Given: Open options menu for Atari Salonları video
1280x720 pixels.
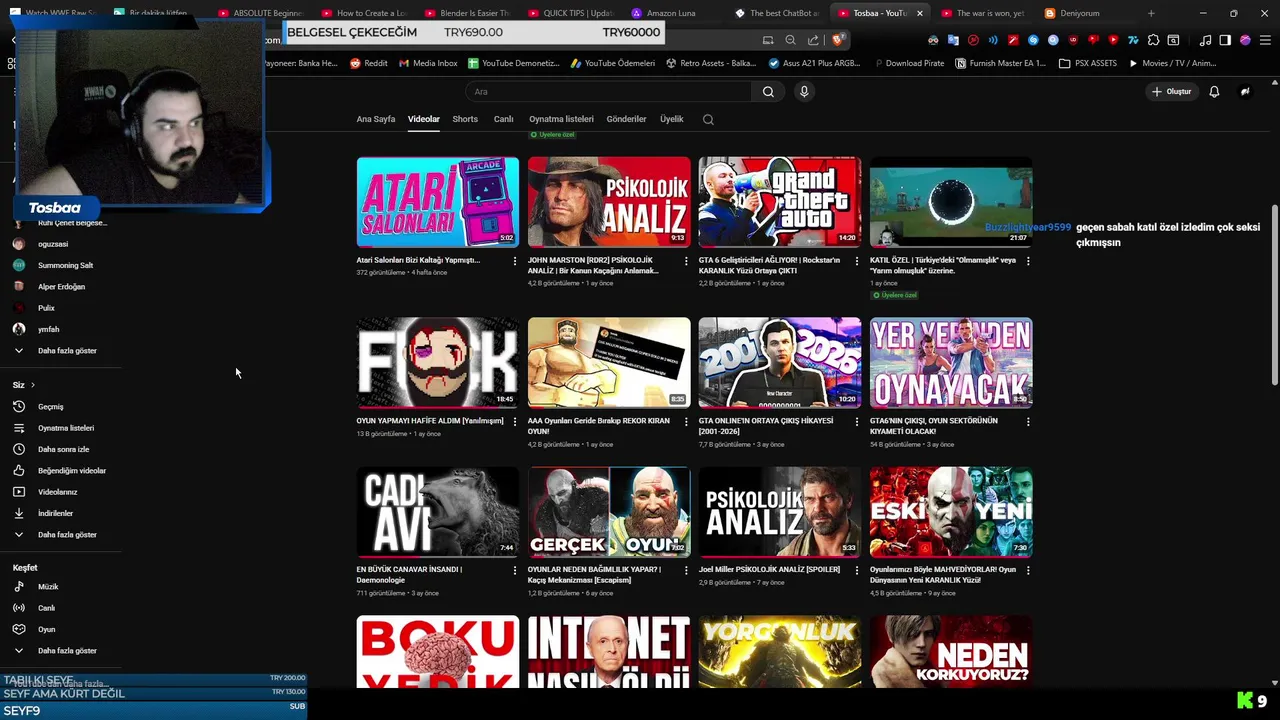Looking at the screenshot, I should (x=515, y=261).
